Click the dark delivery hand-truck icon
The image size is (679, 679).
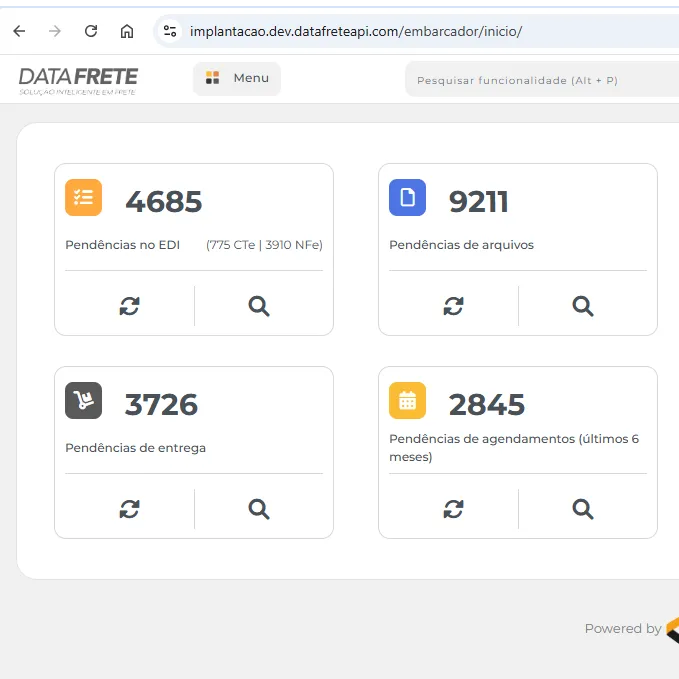click(x=84, y=401)
